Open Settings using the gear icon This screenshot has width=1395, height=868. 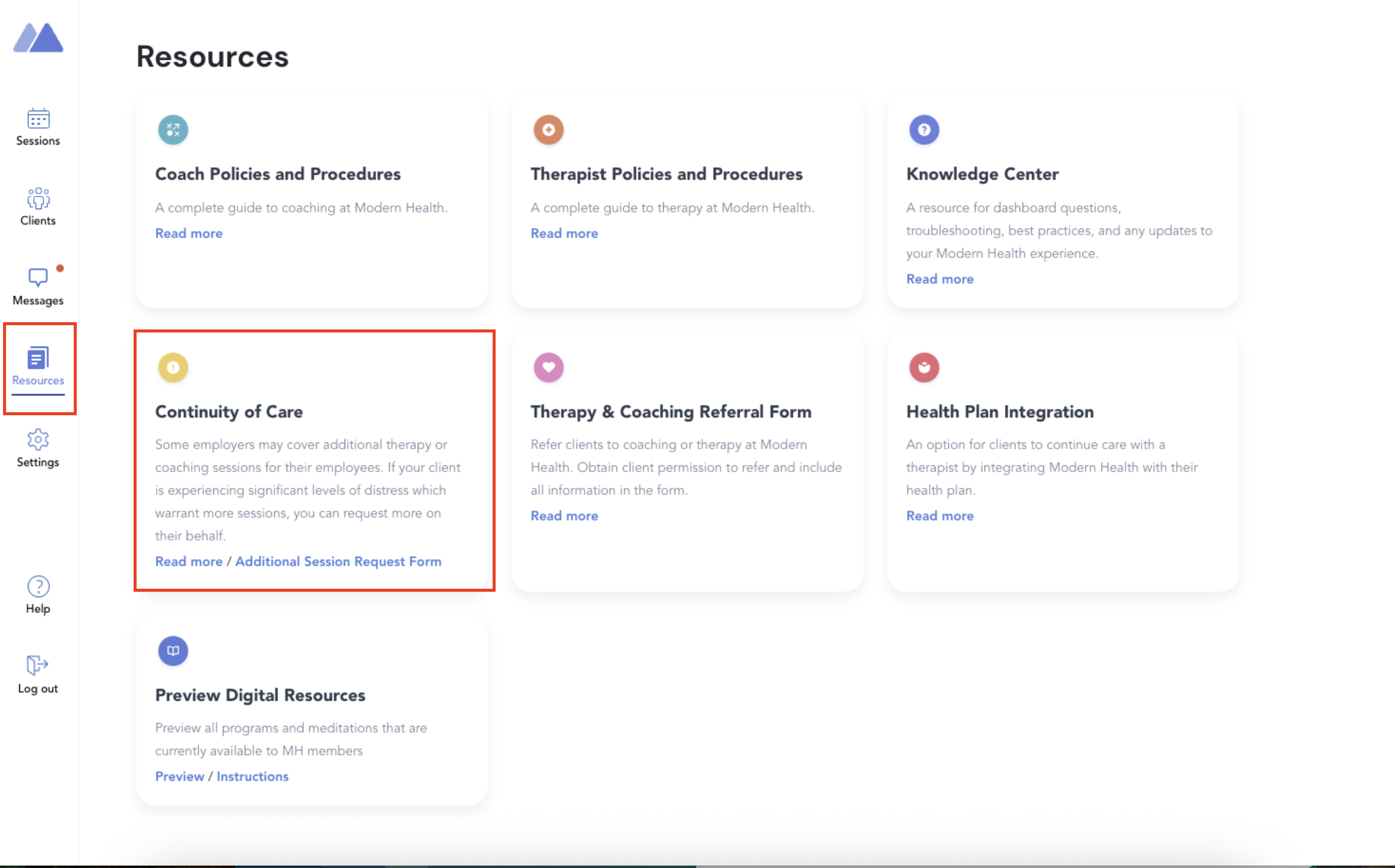pyautogui.click(x=37, y=440)
